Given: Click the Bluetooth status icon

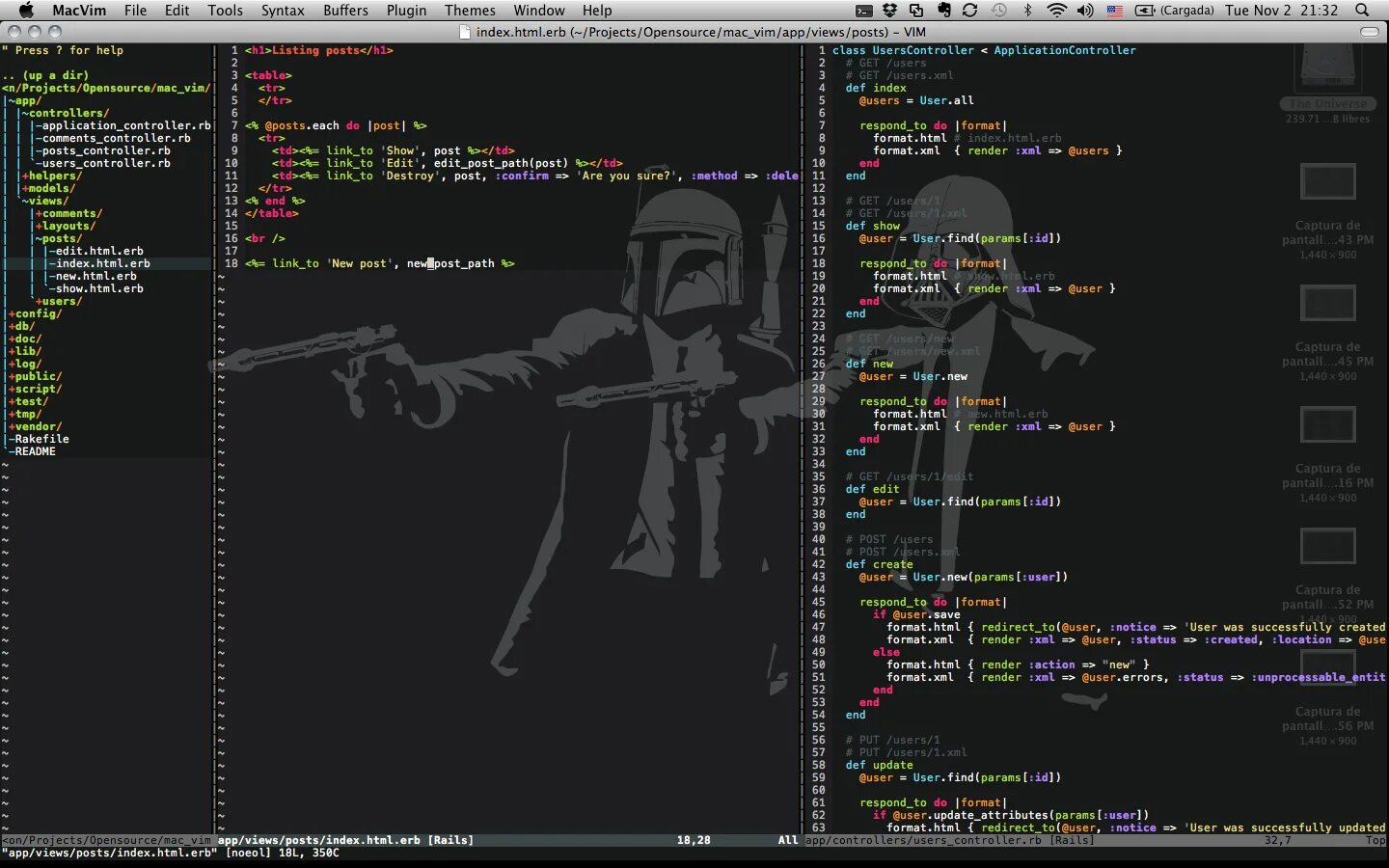Looking at the screenshot, I should coord(1027,10).
